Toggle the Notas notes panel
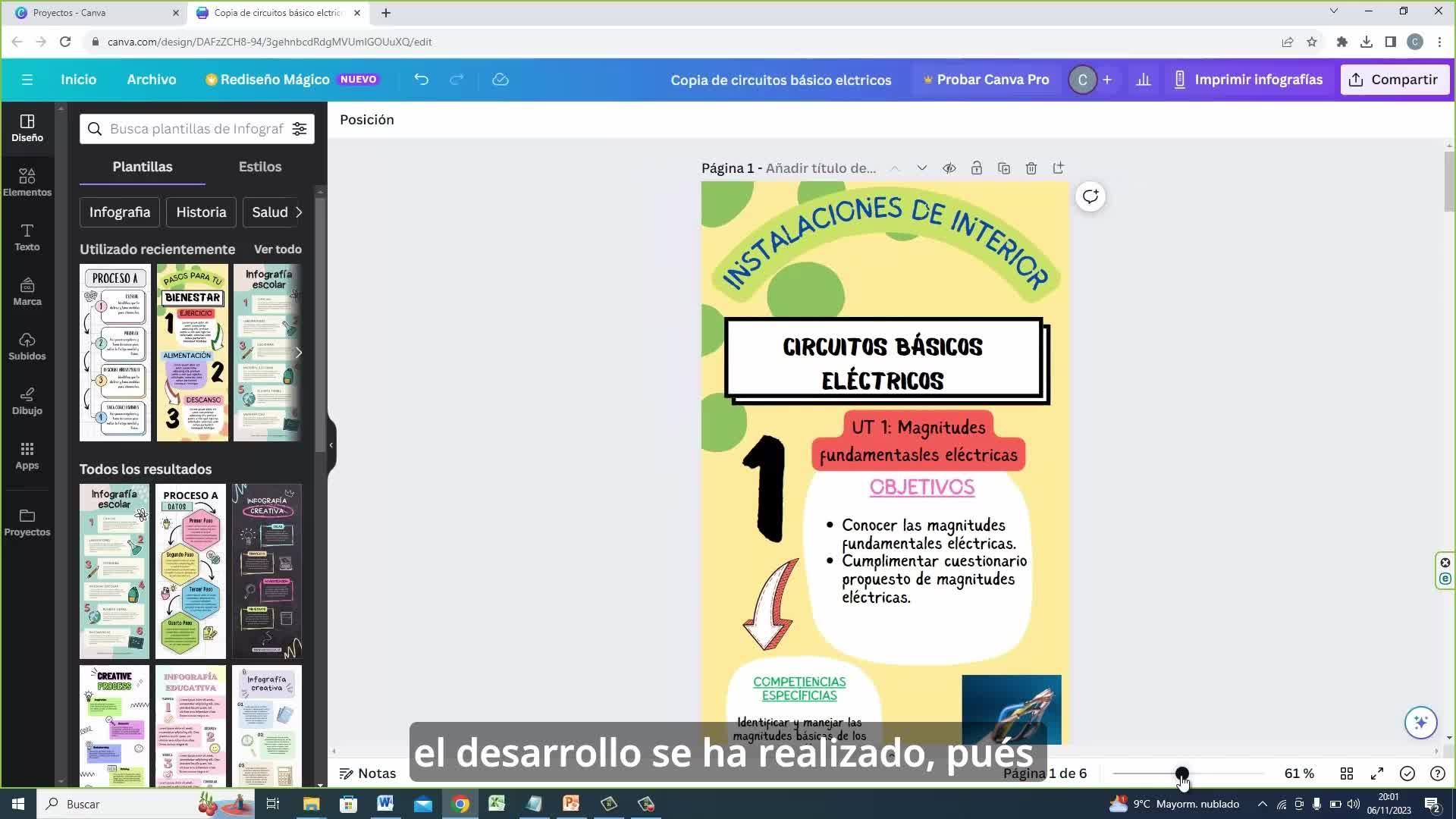This screenshot has height=819, width=1456. (368, 773)
